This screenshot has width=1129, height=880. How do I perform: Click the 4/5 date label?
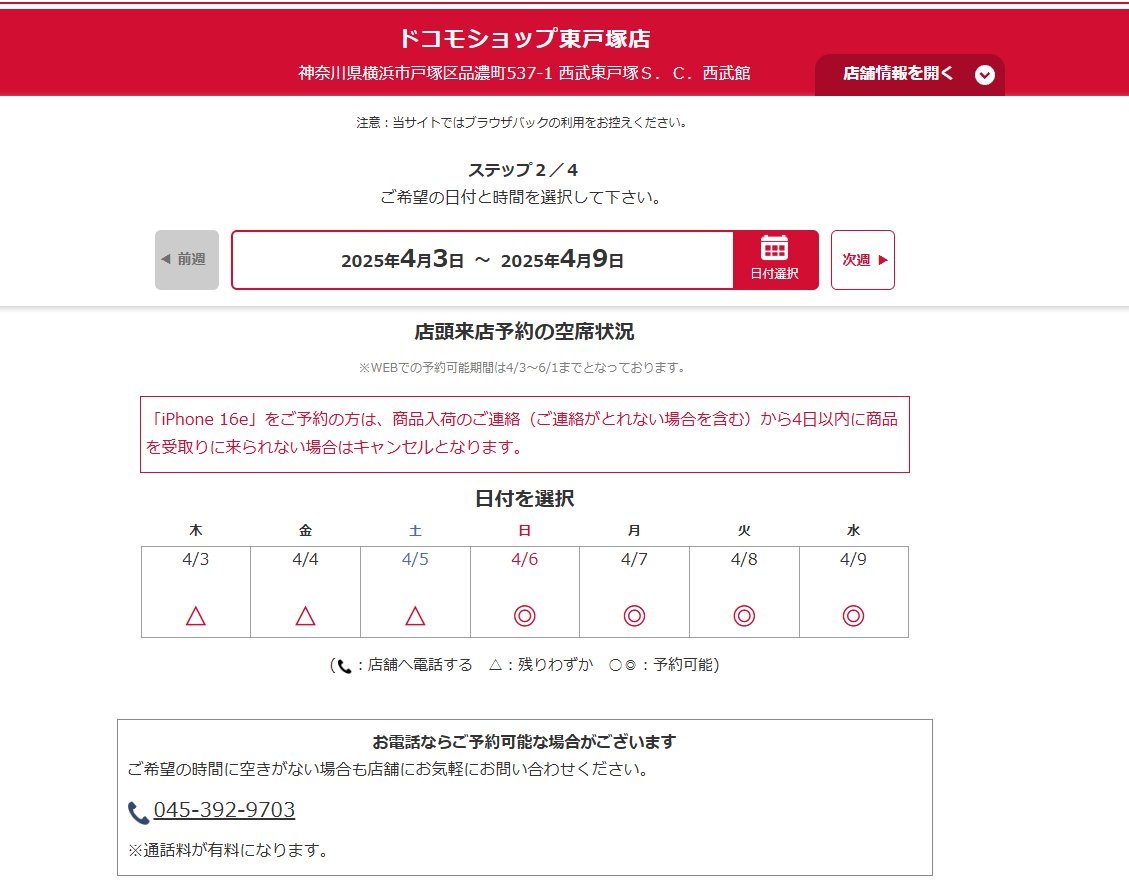(415, 559)
